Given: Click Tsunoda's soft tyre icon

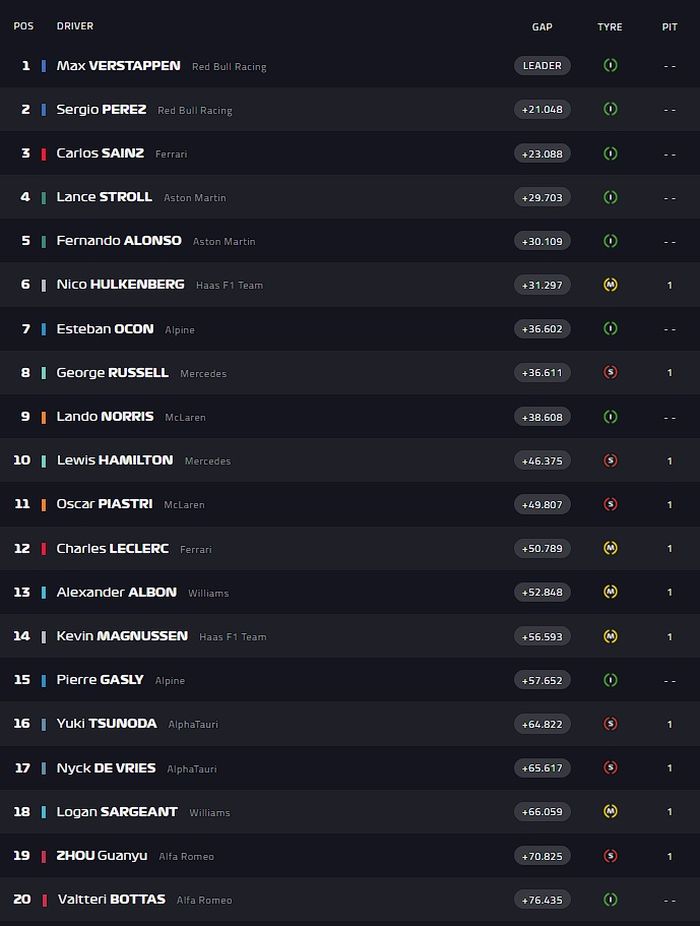Looking at the screenshot, I should tap(610, 724).
